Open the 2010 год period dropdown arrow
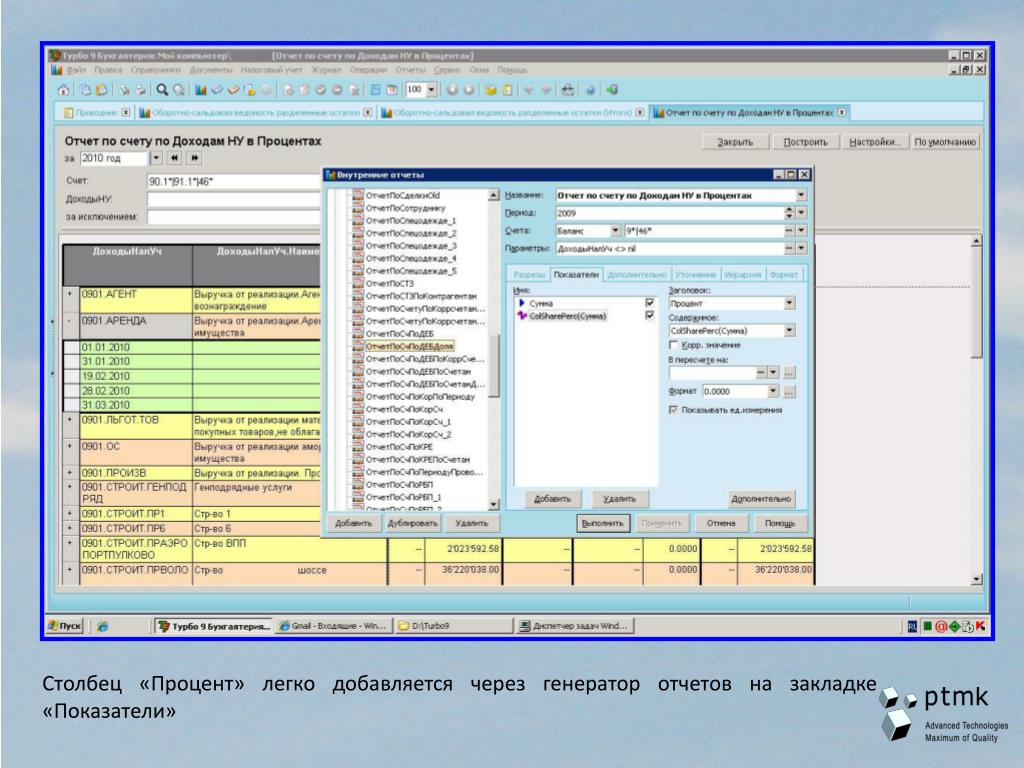The image size is (1024, 768). tap(155, 158)
